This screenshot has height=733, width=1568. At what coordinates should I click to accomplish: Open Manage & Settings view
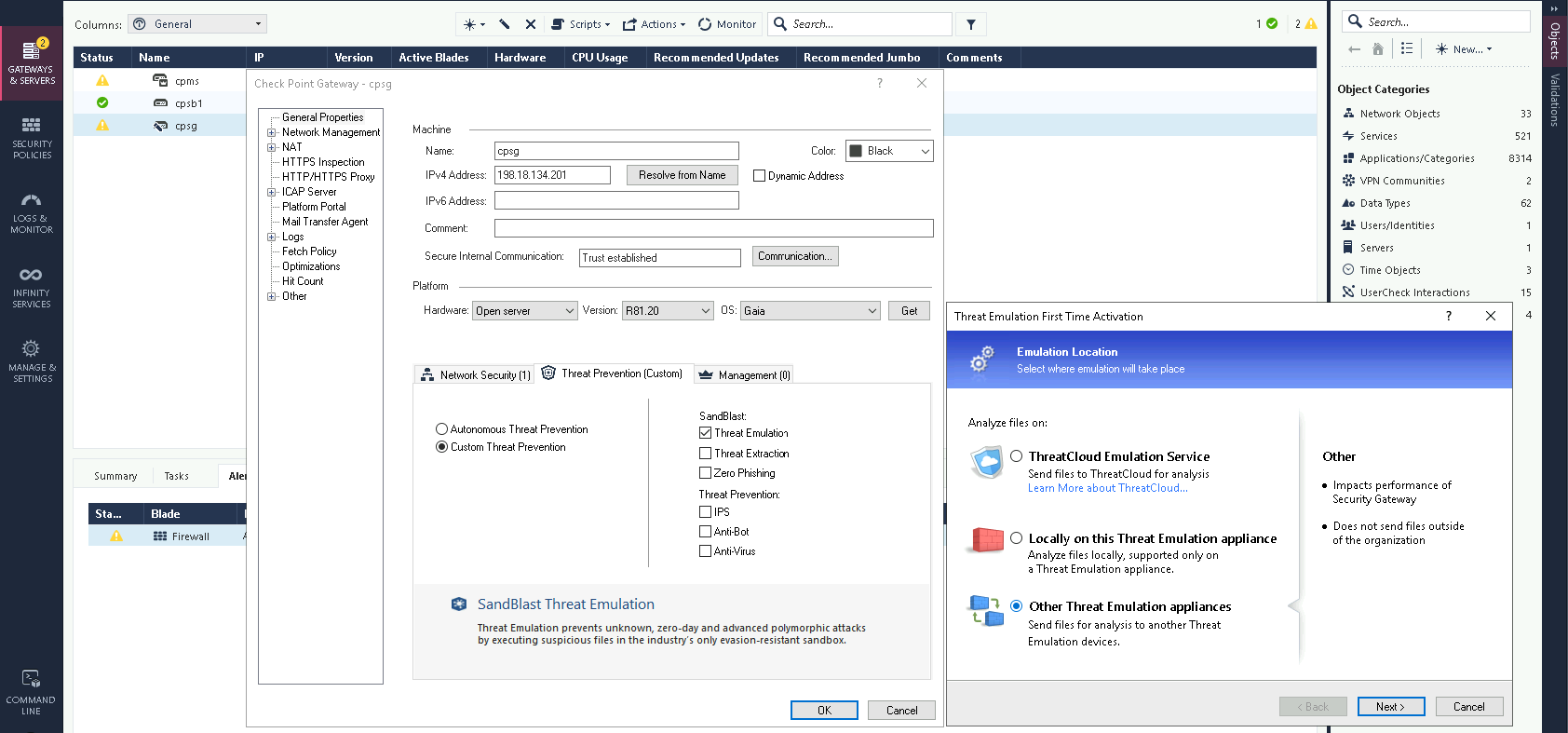tap(32, 361)
